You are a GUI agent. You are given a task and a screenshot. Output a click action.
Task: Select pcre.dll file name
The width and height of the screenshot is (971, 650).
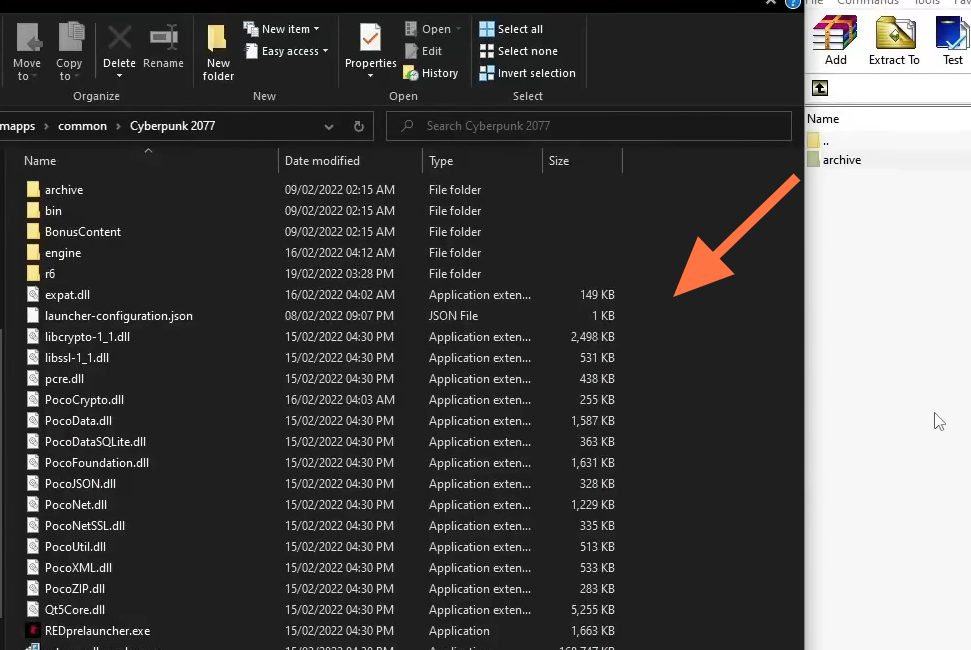tap(64, 379)
